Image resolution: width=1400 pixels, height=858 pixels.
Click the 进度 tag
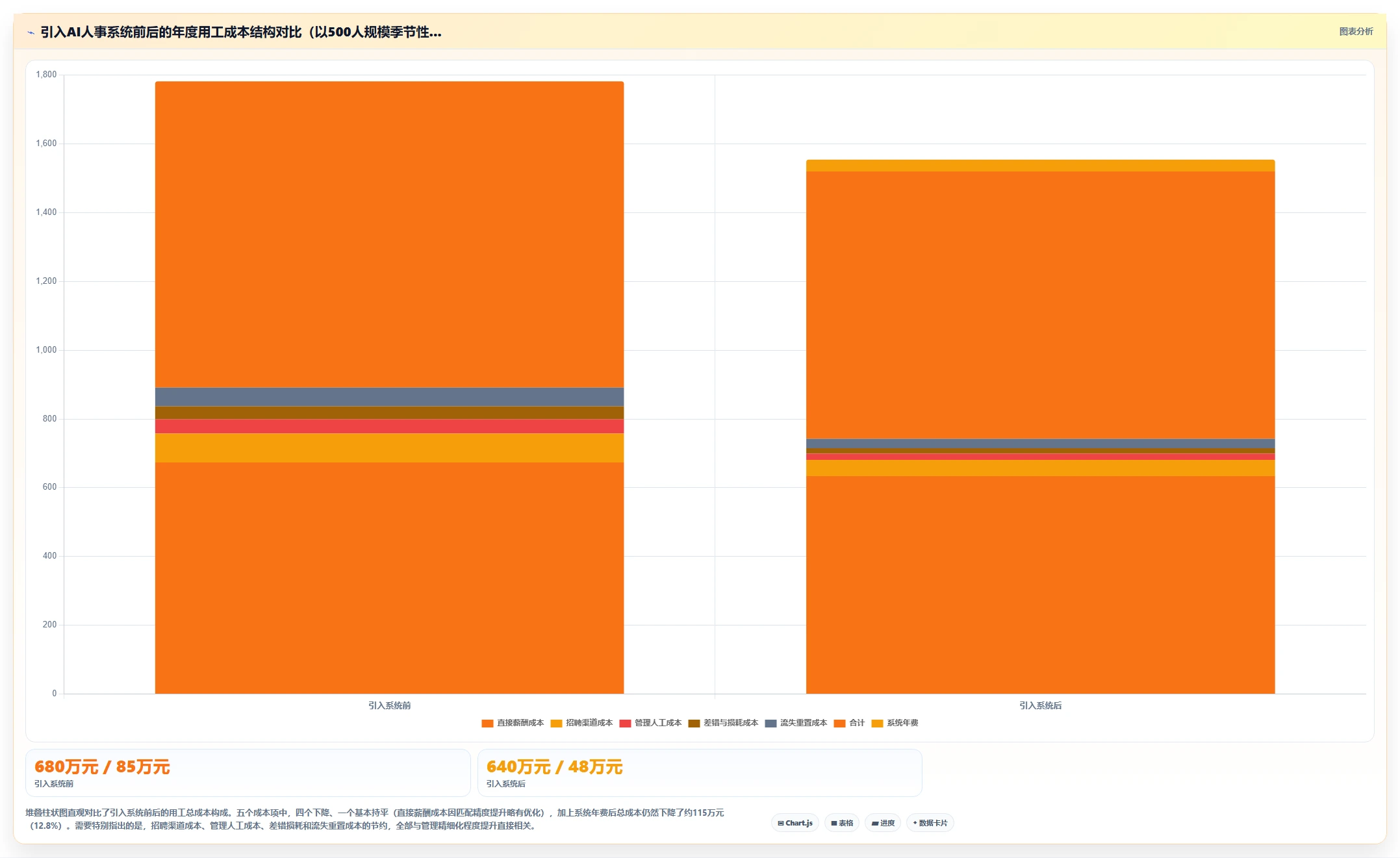tap(883, 823)
